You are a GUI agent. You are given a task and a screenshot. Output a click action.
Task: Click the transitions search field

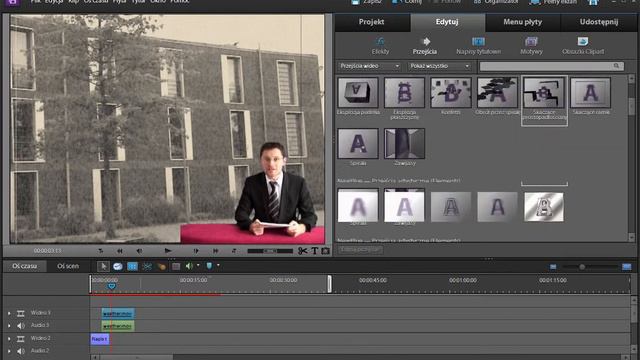(x=551, y=66)
